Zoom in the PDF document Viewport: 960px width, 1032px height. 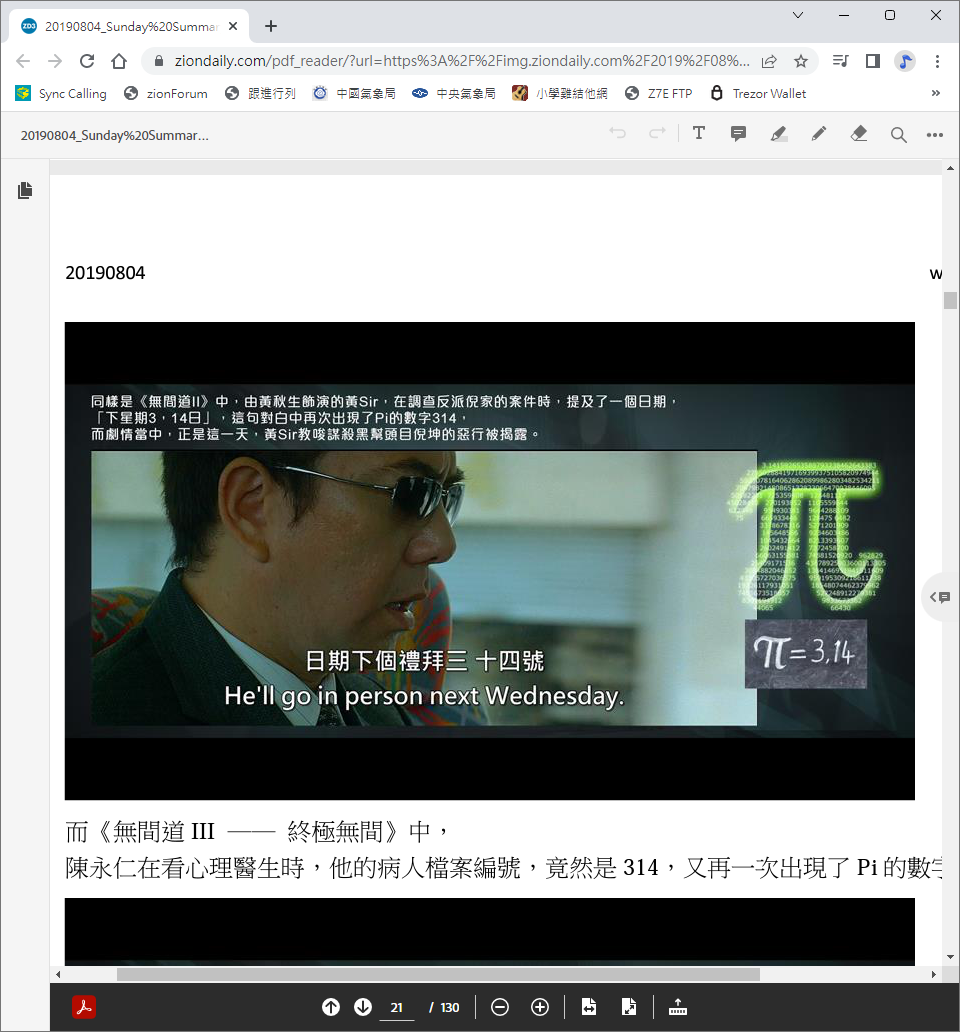coord(540,1007)
